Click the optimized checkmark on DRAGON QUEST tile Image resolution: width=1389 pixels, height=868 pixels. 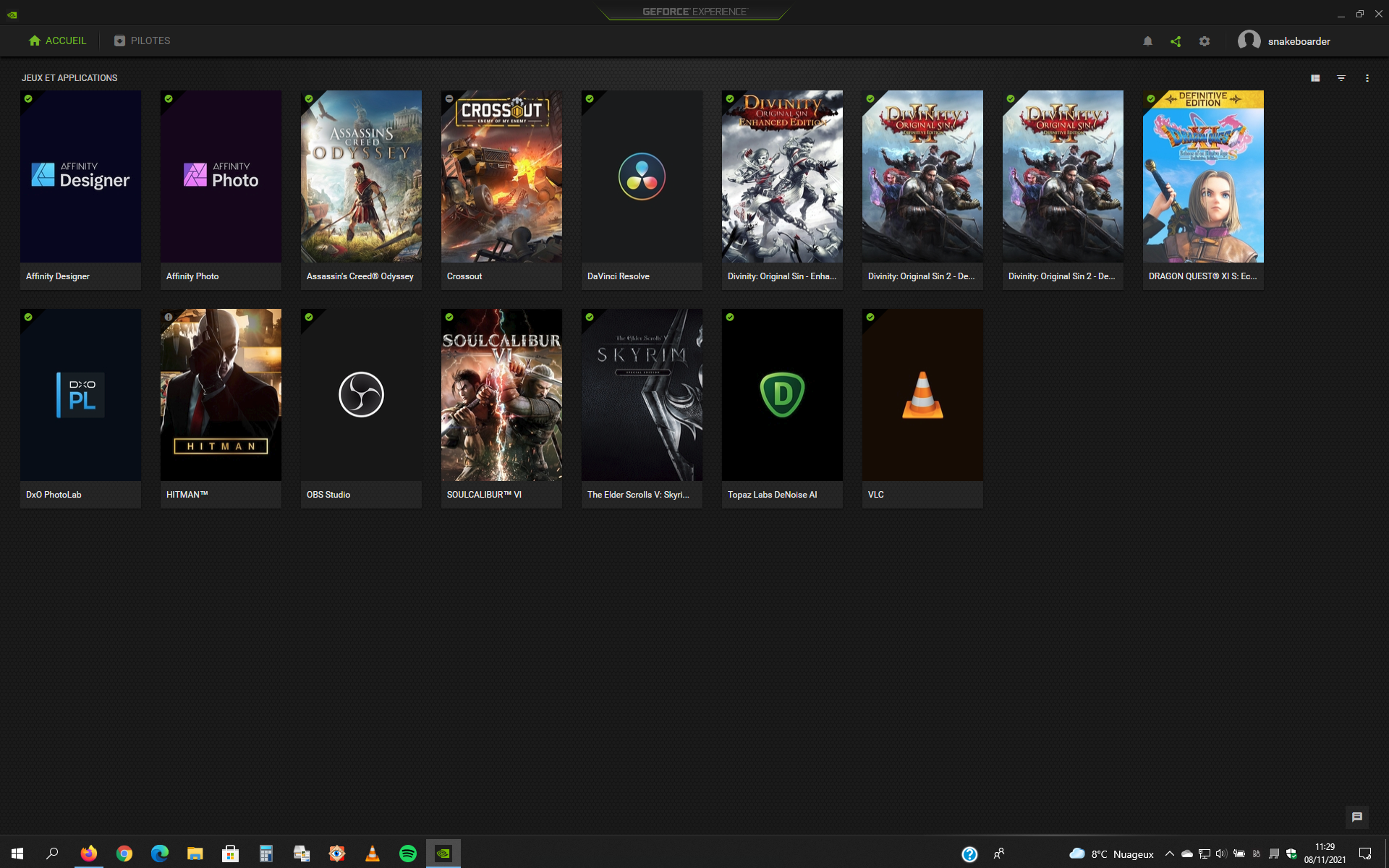(x=1151, y=98)
